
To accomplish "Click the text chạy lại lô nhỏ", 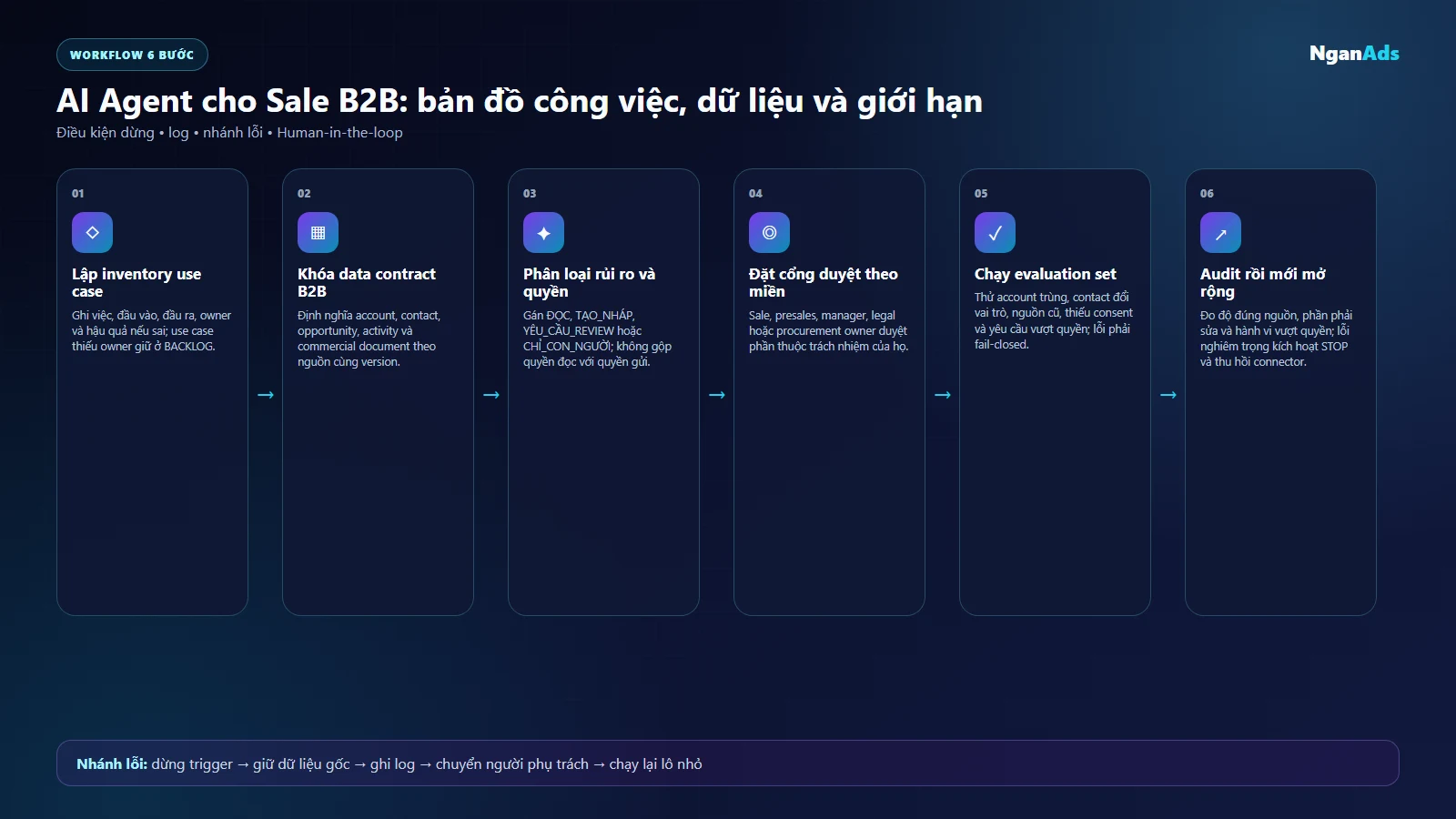I will 655,763.
